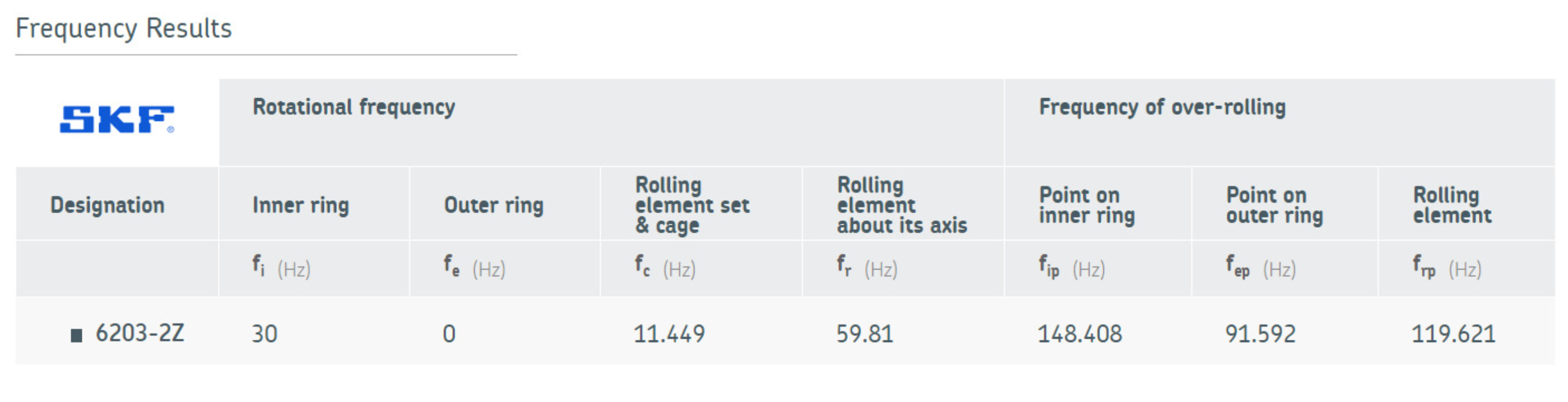Click the Point on outer ring header
This screenshot has width=1568, height=402.
[x=1274, y=205]
